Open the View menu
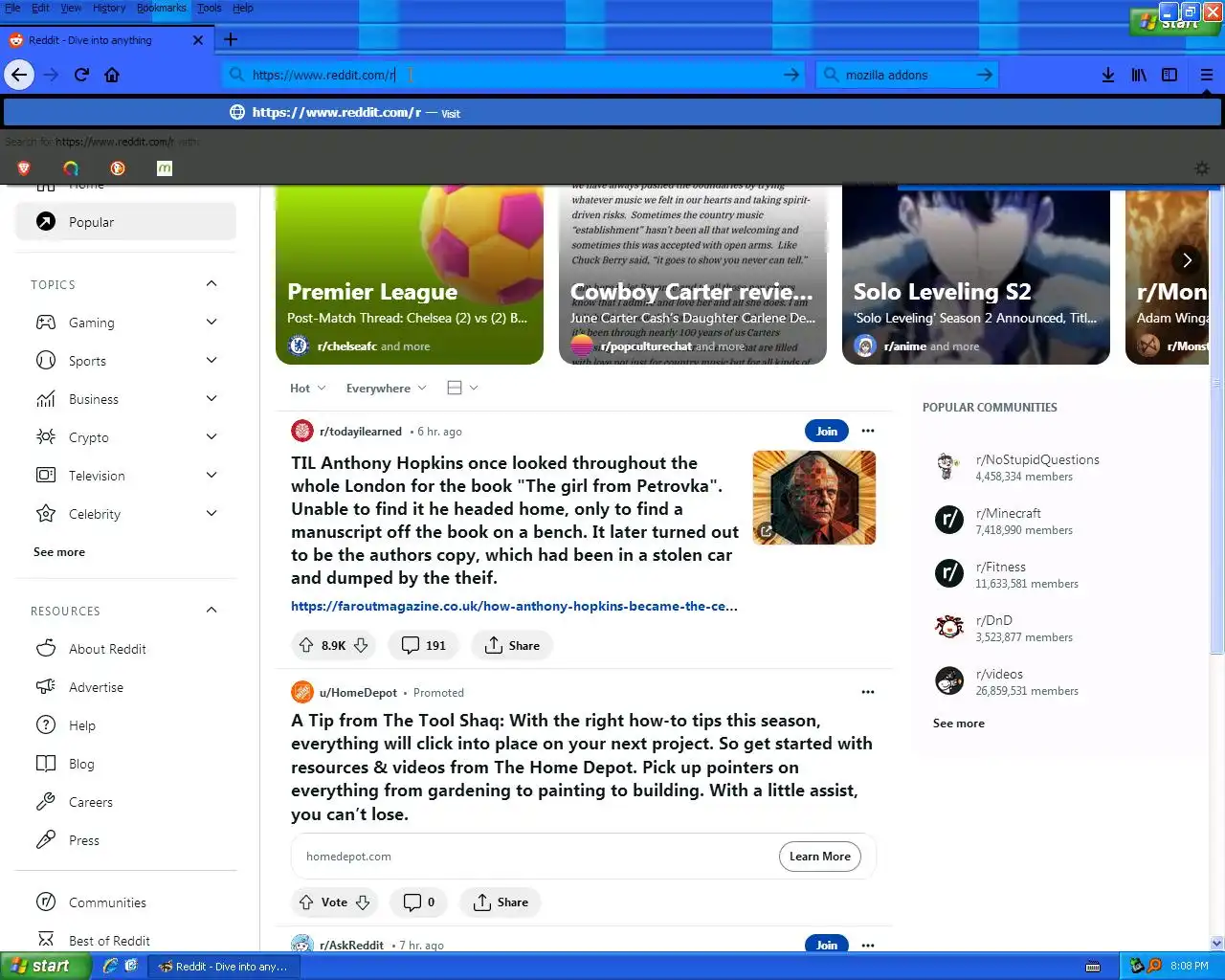Screen dimensions: 1225x980 click(72, 8)
